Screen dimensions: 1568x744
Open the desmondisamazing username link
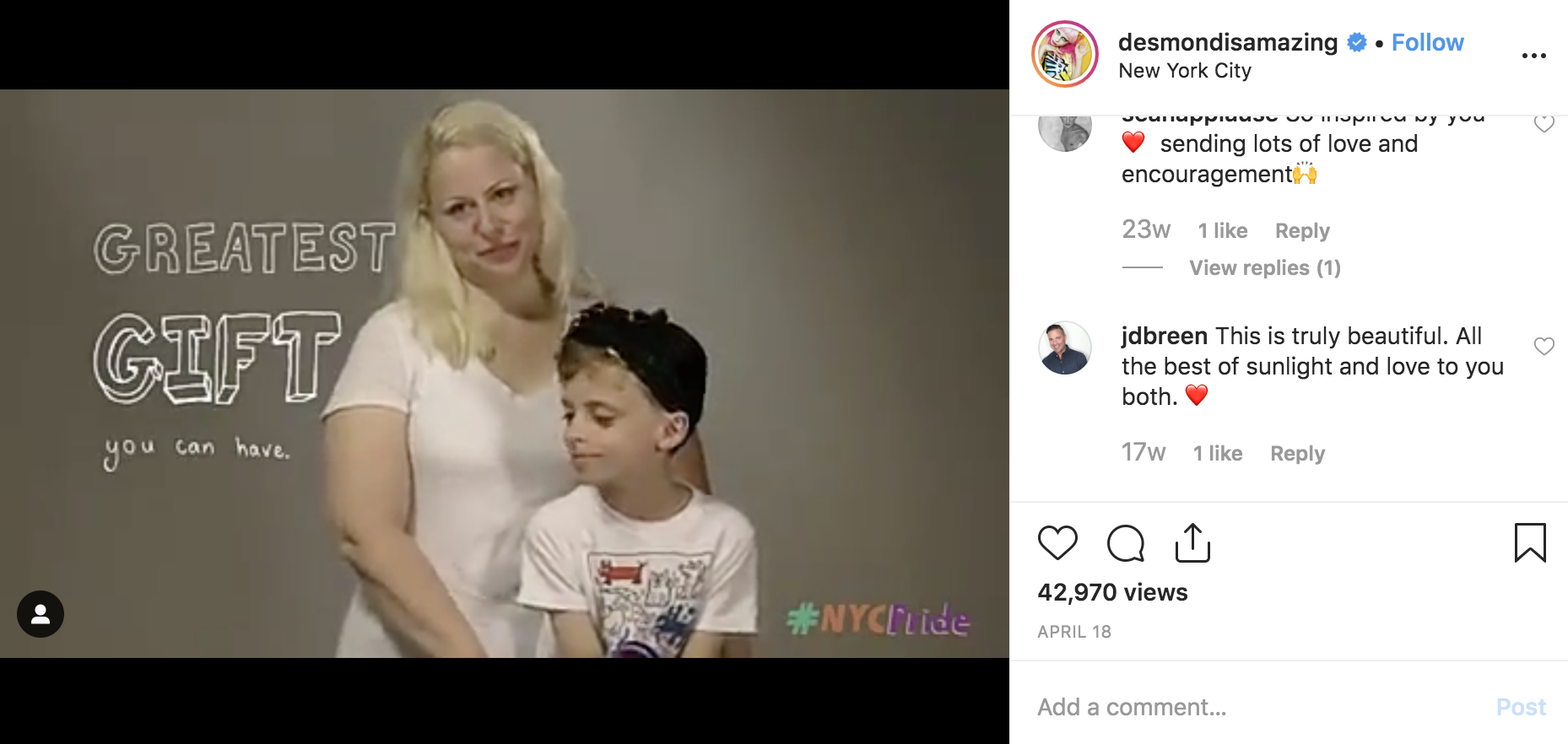click(x=1228, y=42)
